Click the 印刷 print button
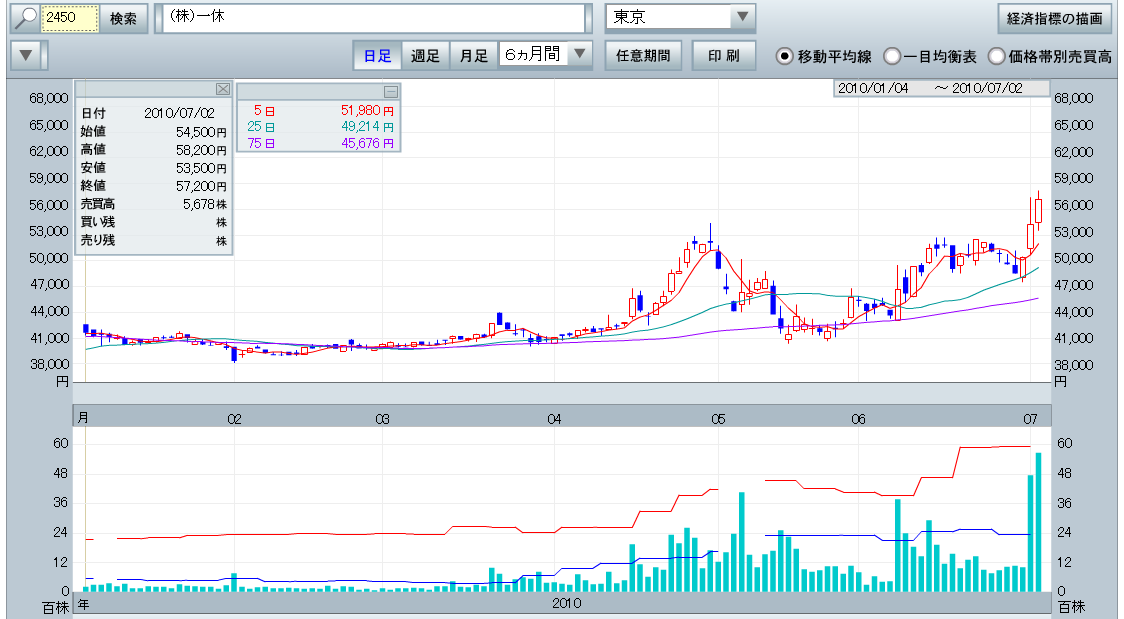1124x619 pixels. 723,56
